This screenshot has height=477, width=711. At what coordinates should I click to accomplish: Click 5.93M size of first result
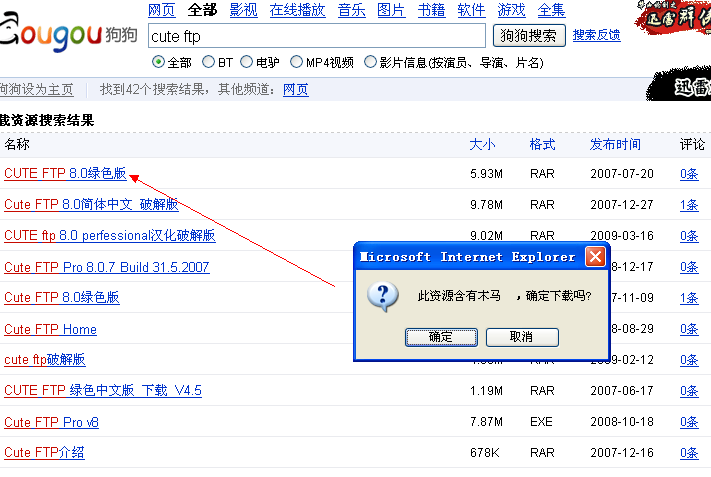tap(486, 174)
